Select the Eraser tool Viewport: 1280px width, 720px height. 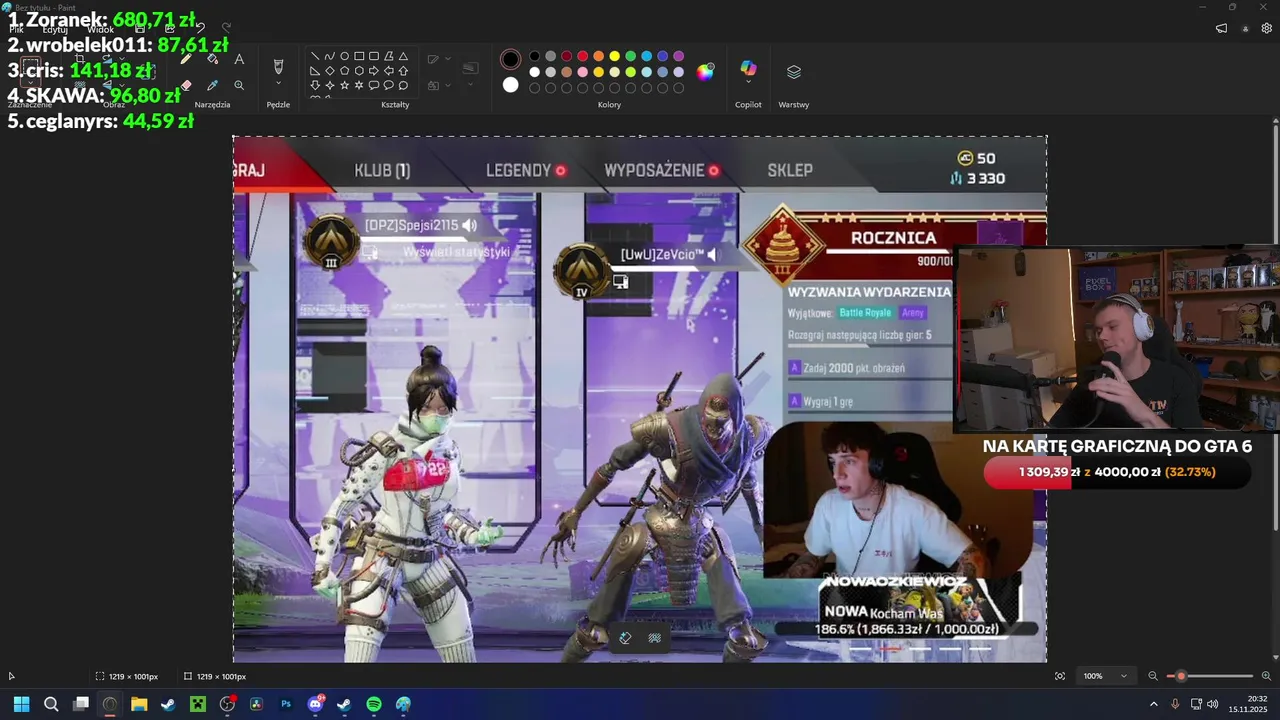(x=186, y=86)
